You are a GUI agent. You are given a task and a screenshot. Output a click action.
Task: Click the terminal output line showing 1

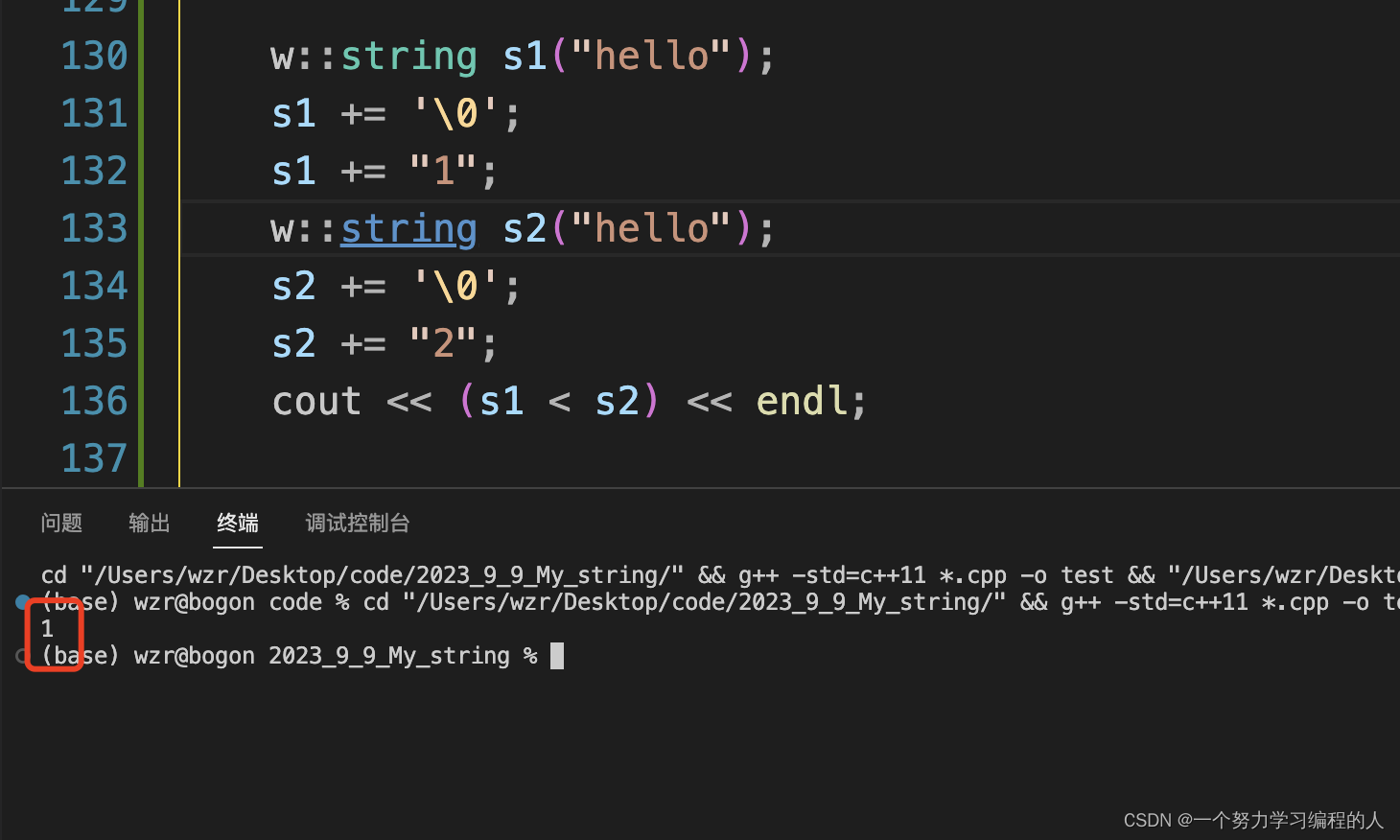47,629
